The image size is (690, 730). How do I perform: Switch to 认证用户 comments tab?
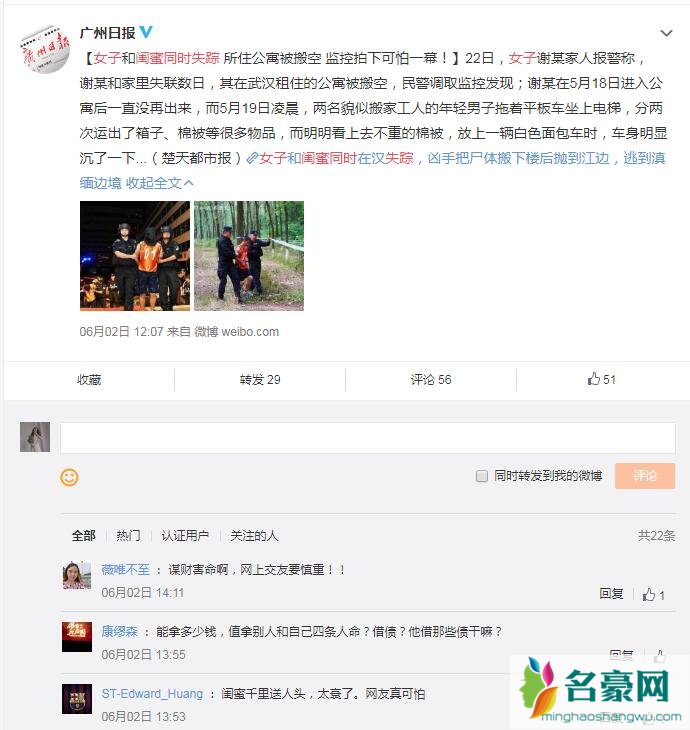[x=185, y=535]
